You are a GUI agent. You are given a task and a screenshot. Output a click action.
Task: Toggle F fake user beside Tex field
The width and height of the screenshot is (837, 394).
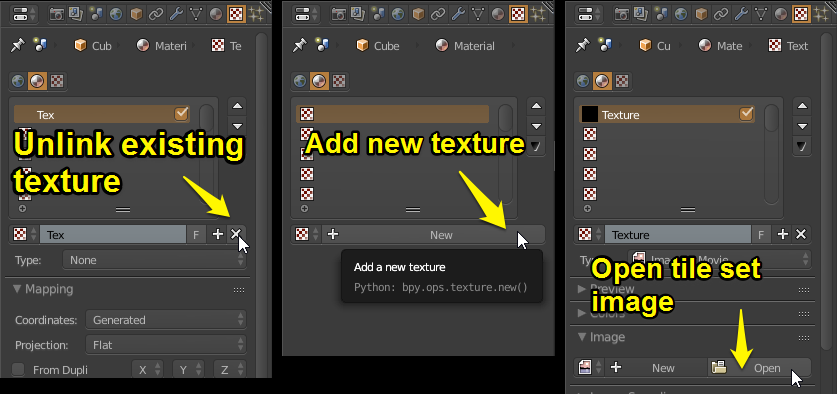pos(196,234)
